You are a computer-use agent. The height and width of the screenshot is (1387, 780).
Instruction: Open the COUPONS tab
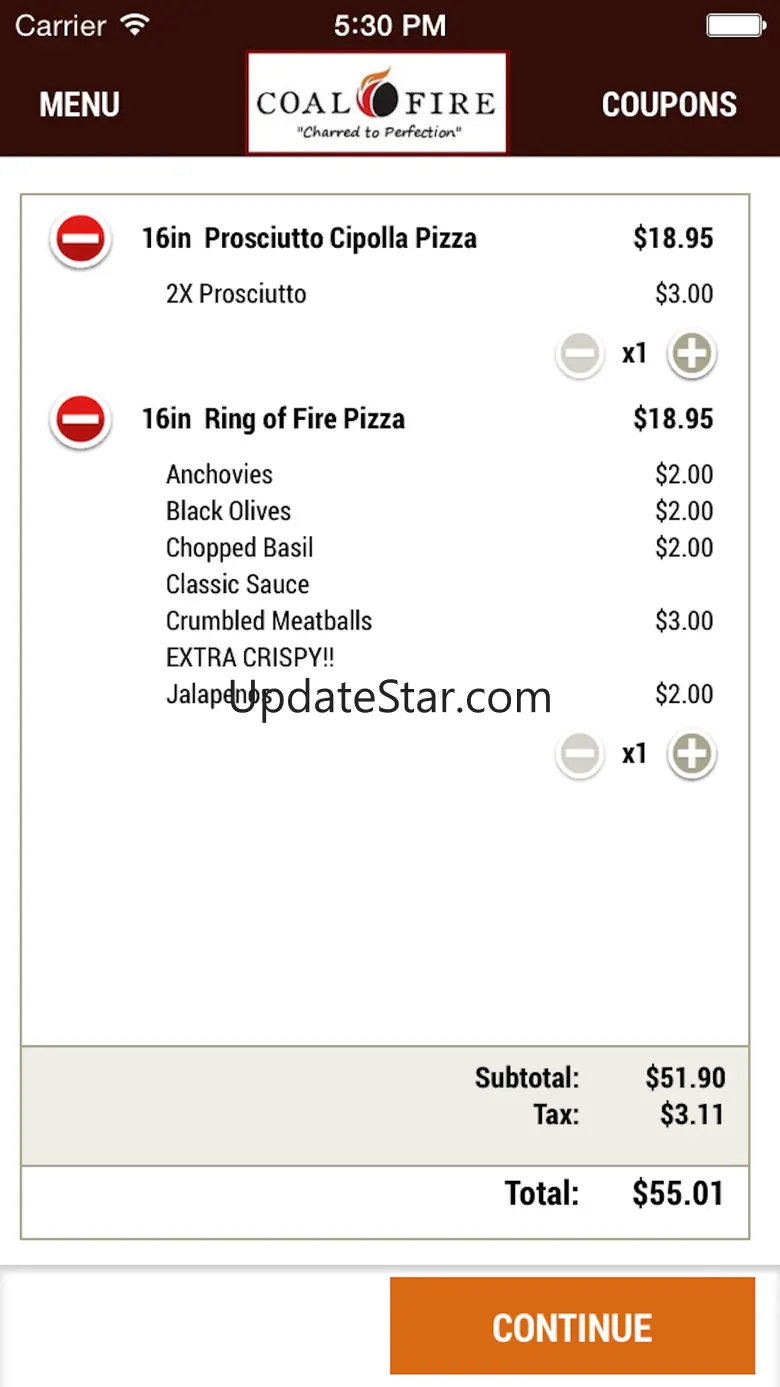[669, 105]
